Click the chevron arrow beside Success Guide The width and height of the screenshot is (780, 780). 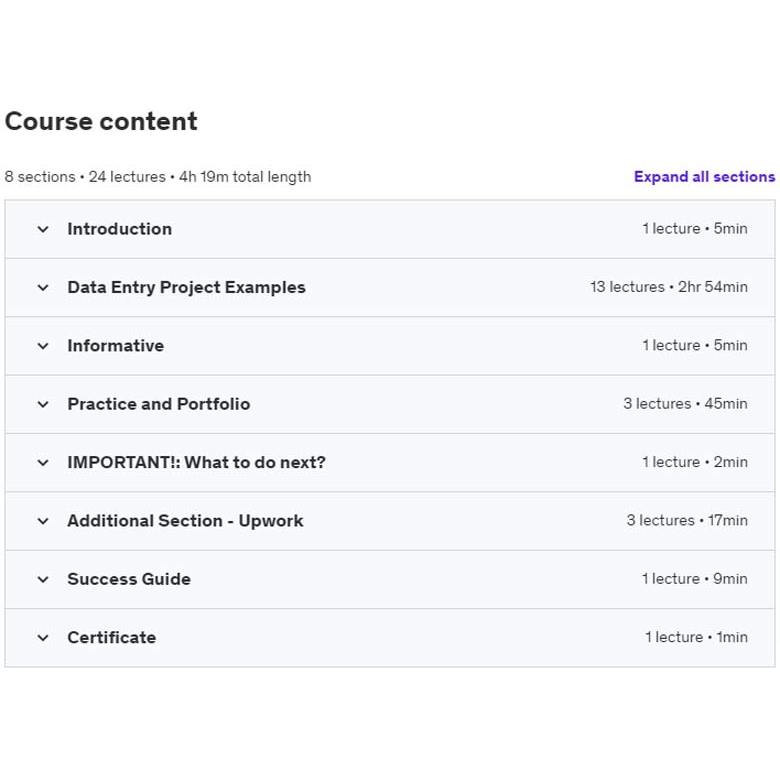[43, 579]
